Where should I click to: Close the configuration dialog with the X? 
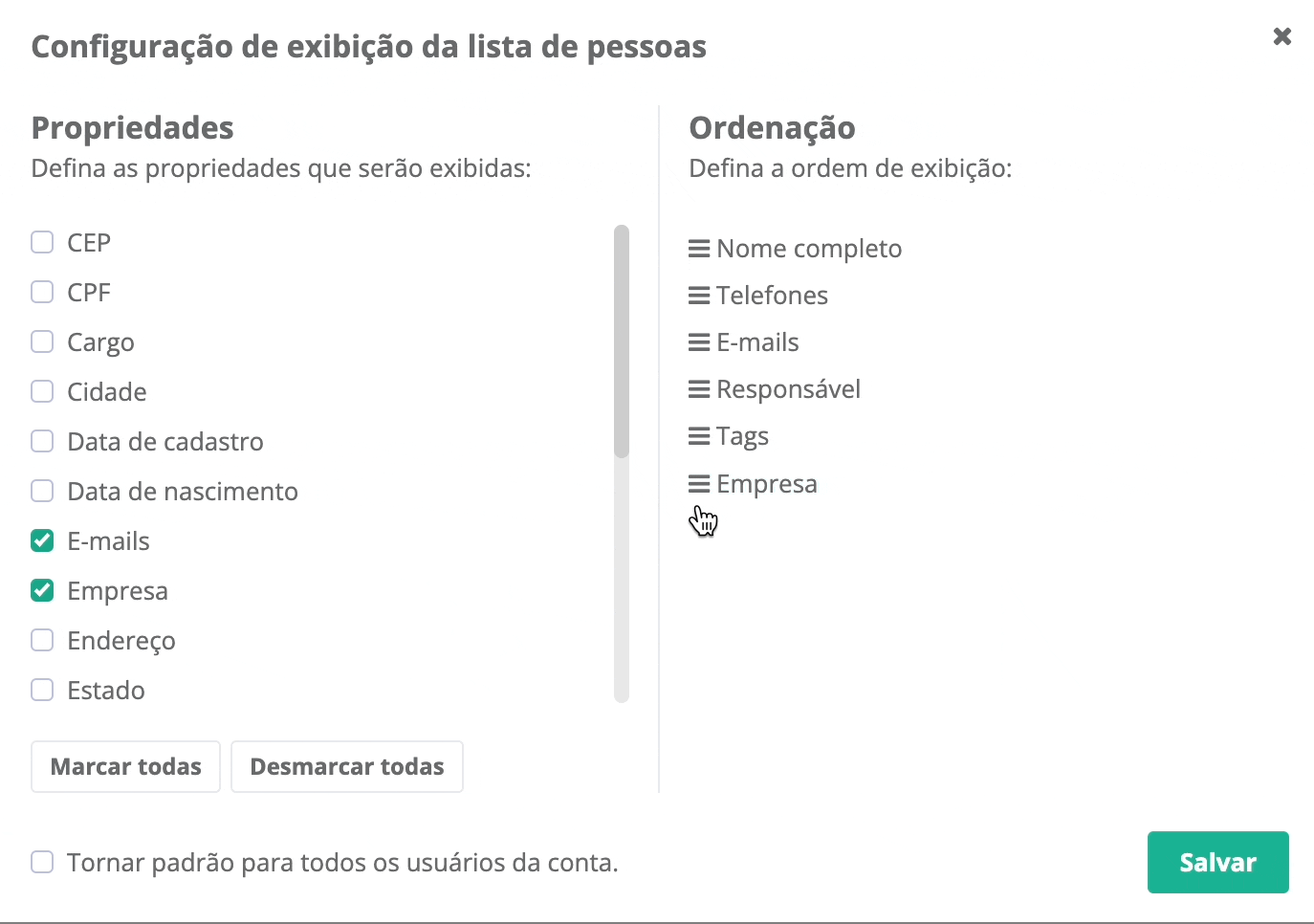click(1282, 36)
